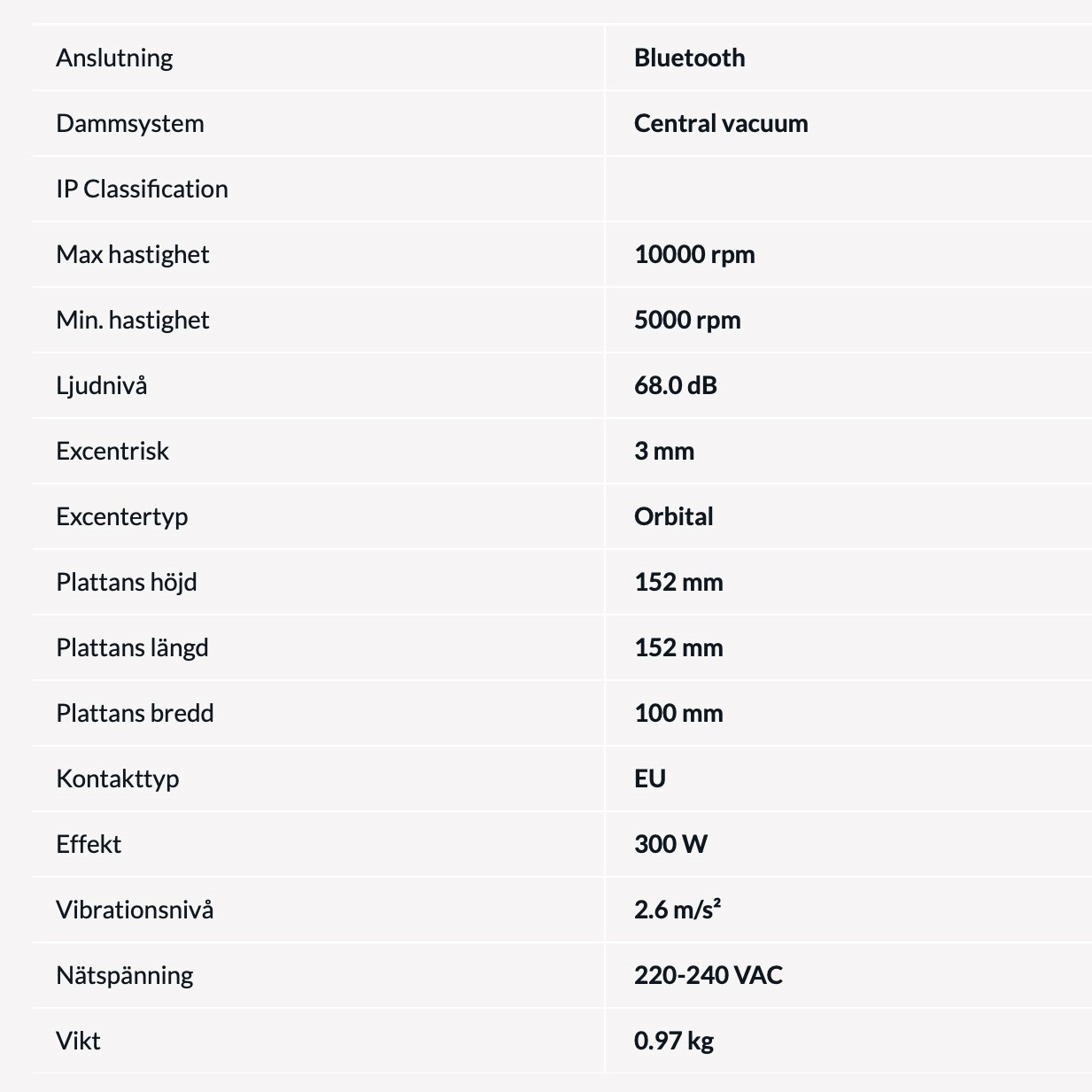This screenshot has height=1092, width=1092.
Task: Select the 0.97 kg weight value
Action: point(674,1041)
